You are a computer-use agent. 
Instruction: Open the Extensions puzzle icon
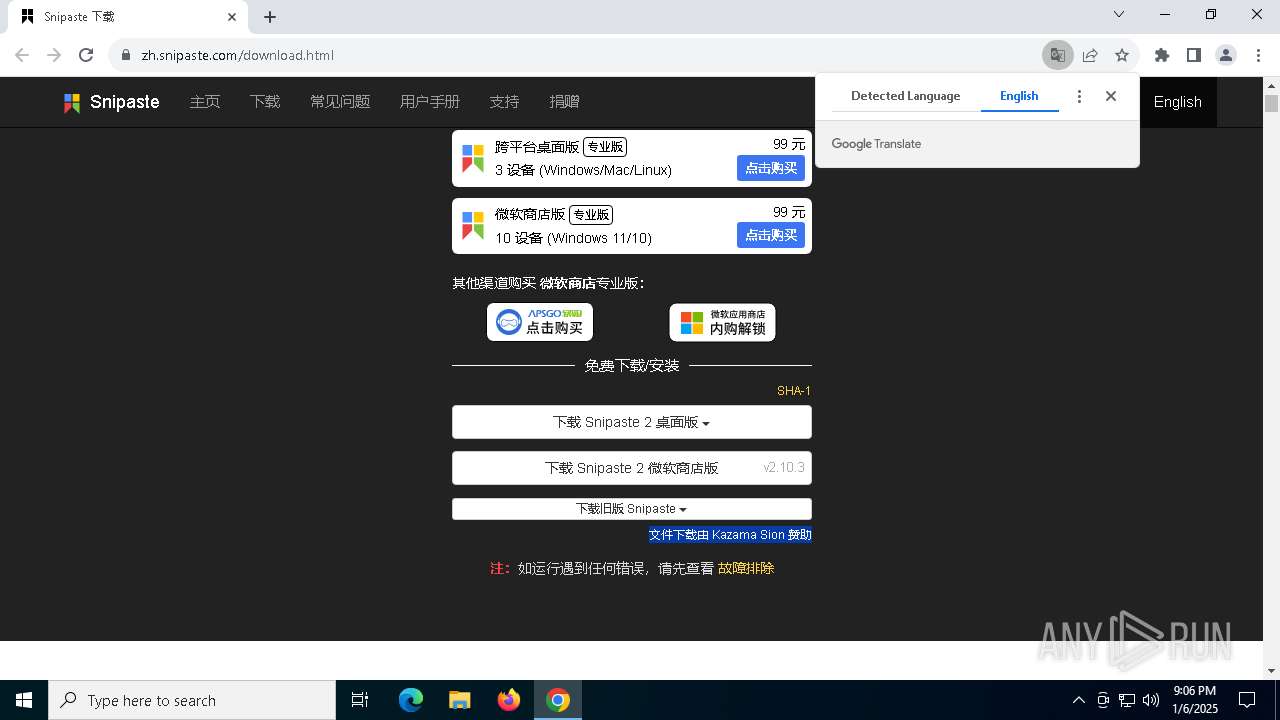point(1162,55)
